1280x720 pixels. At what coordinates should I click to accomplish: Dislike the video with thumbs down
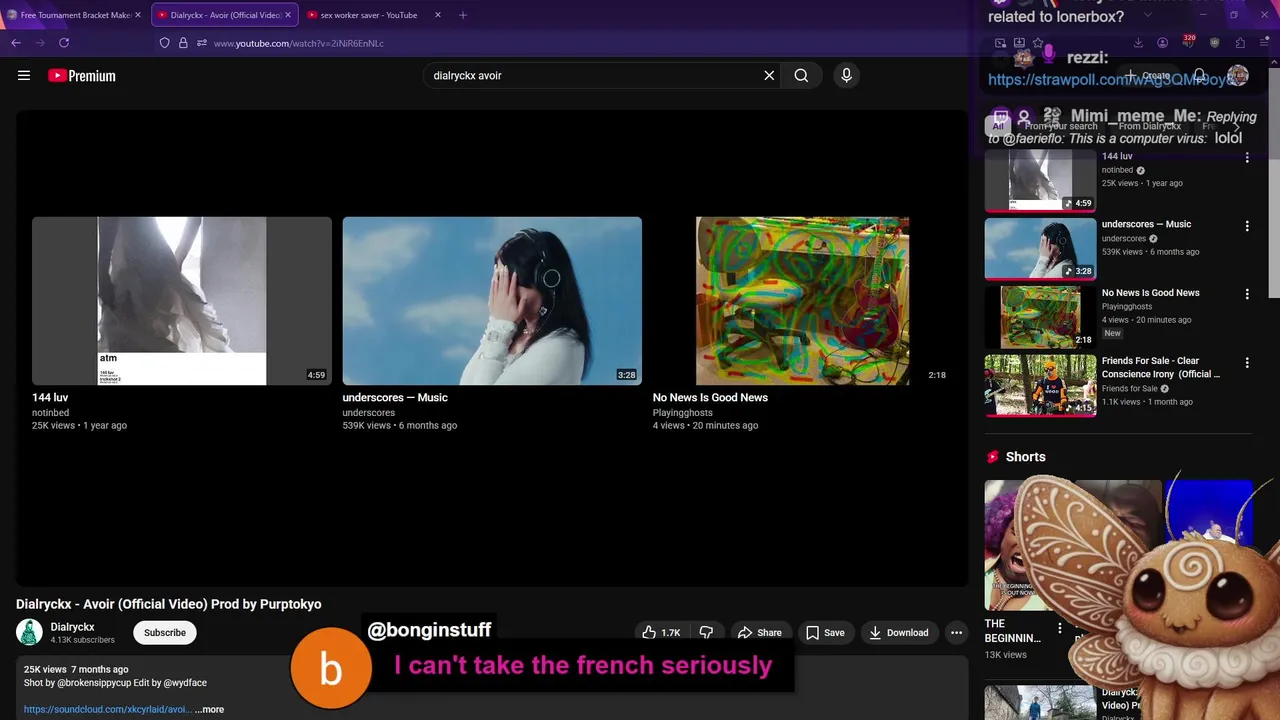coord(706,632)
